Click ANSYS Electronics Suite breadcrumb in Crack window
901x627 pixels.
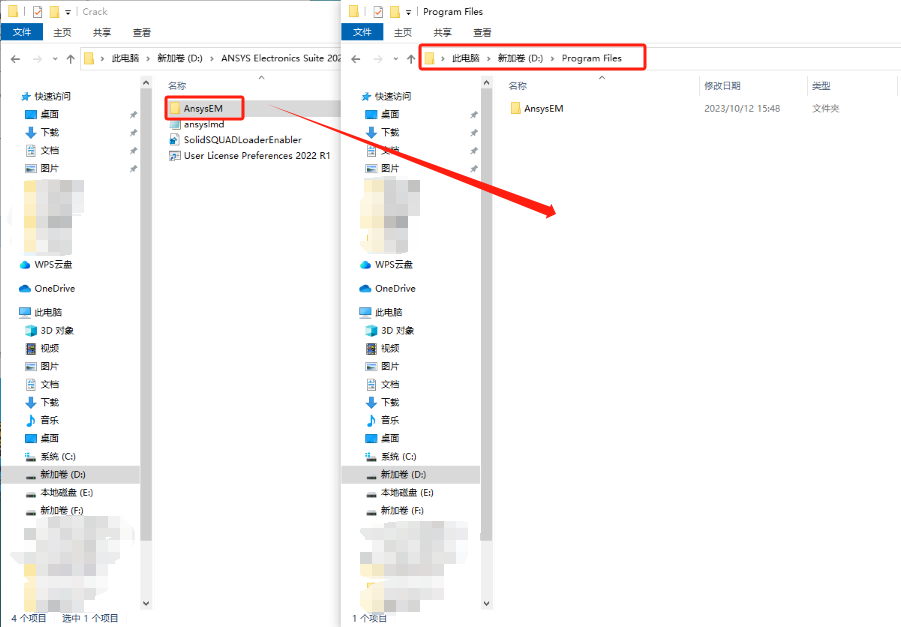281,58
